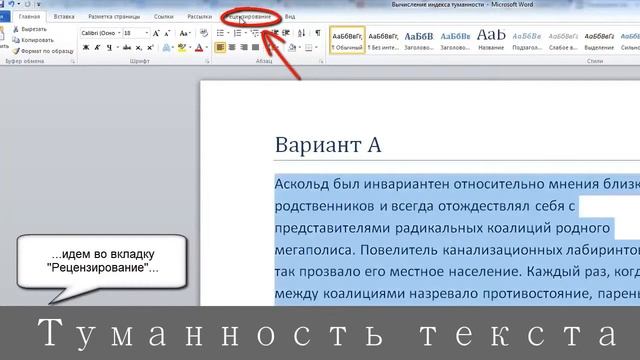Click the Clear Formatting icon
640x360 pixels.
point(204,33)
